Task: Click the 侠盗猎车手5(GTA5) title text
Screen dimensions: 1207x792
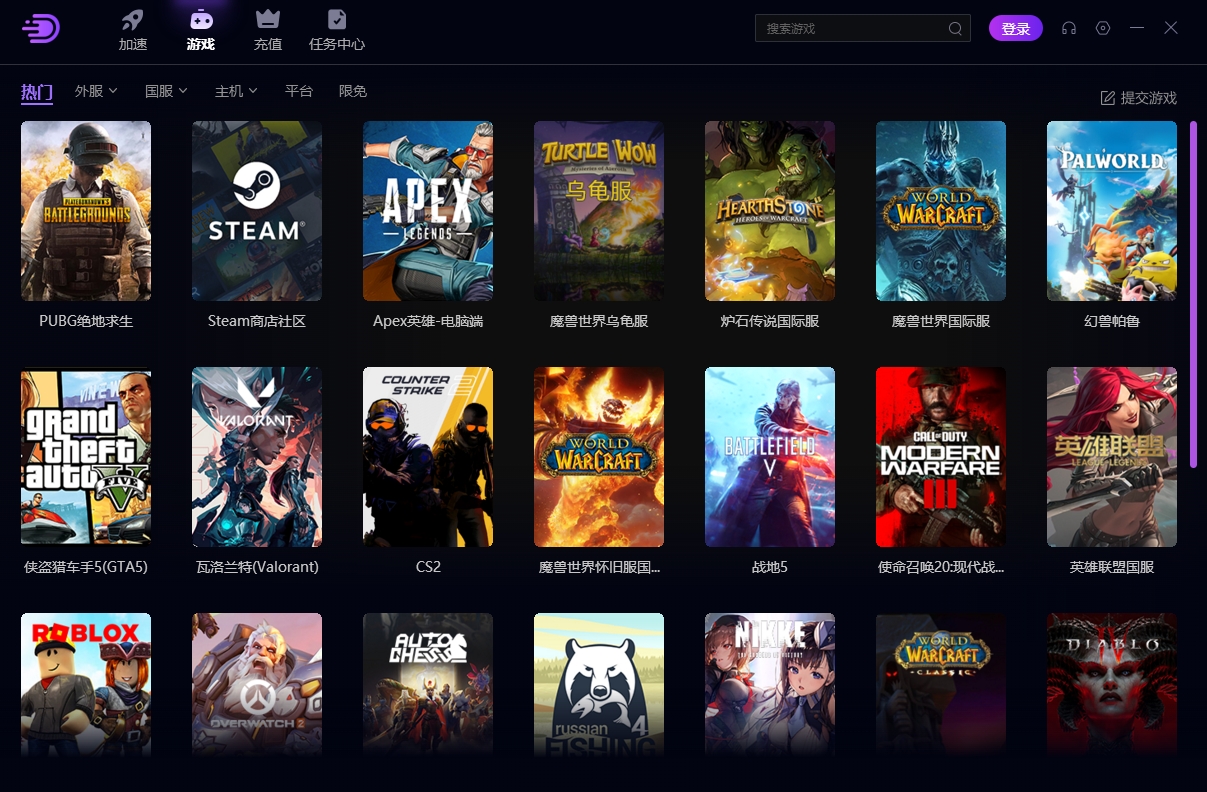Action: coord(86,567)
